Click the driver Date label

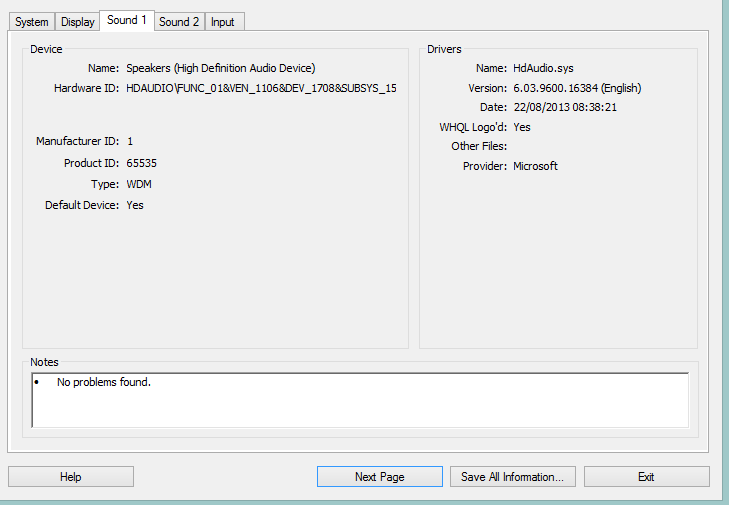pos(493,107)
